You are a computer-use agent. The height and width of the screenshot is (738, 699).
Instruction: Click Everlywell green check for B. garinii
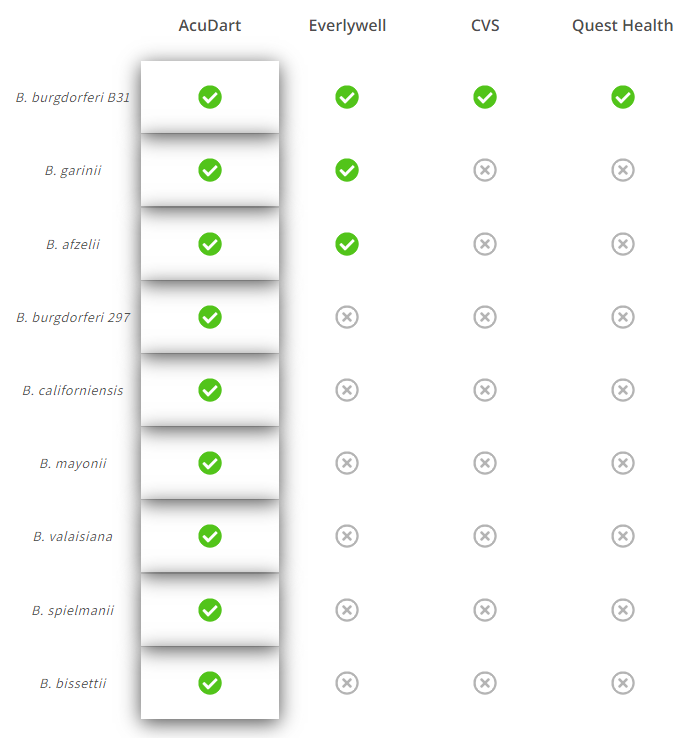(347, 170)
